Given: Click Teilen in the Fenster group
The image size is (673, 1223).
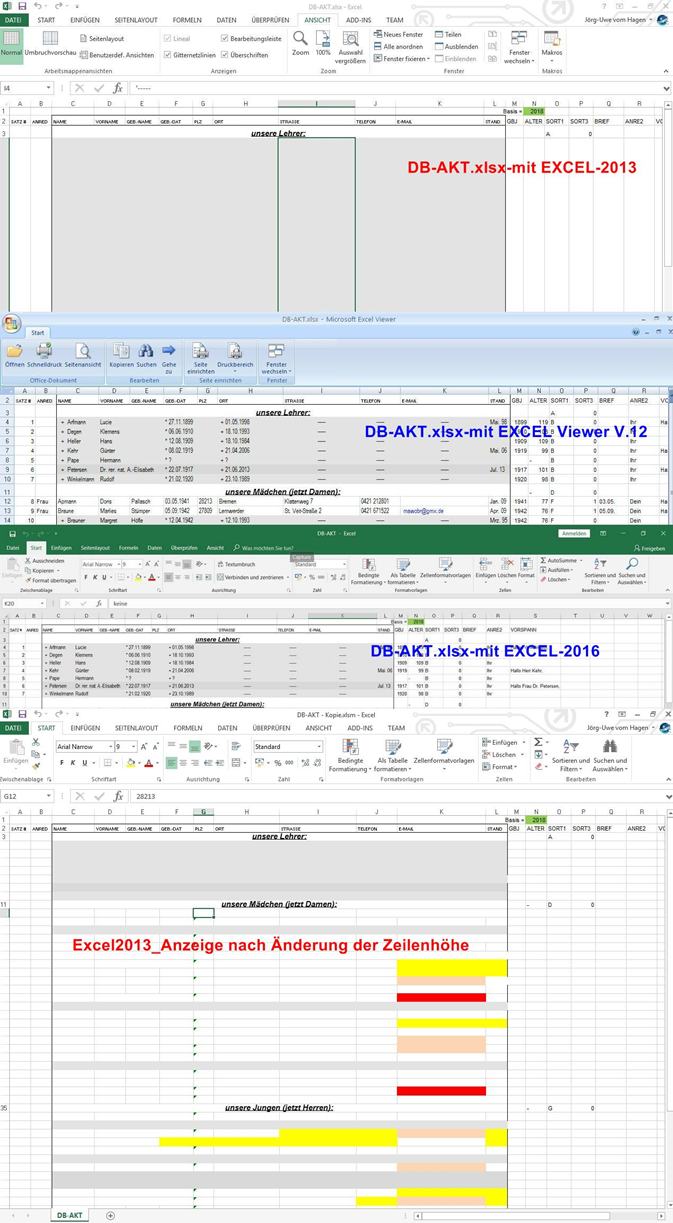Looking at the screenshot, I should [448, 34].
